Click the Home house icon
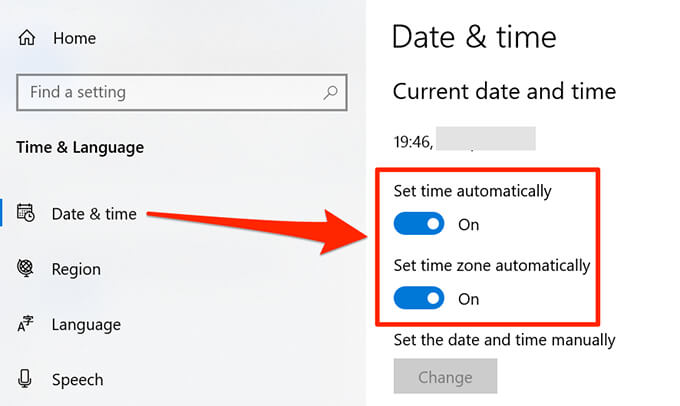Viewport: 680px width, 406px height. click(27, 38)
